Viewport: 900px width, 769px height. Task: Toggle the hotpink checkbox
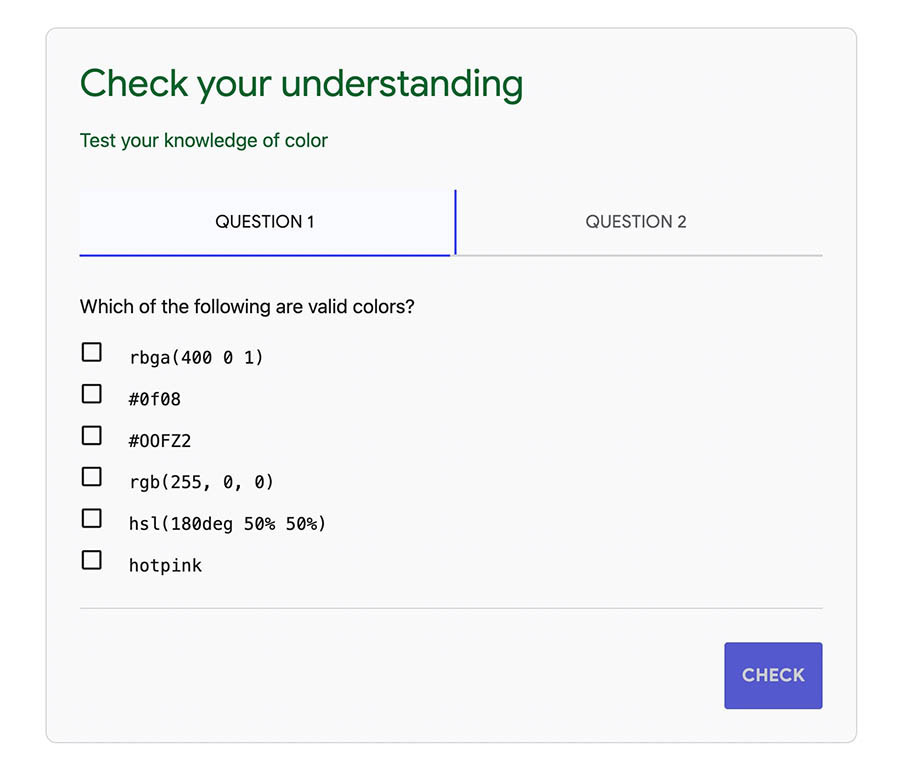pyautogui.click(x=92, y=560)
